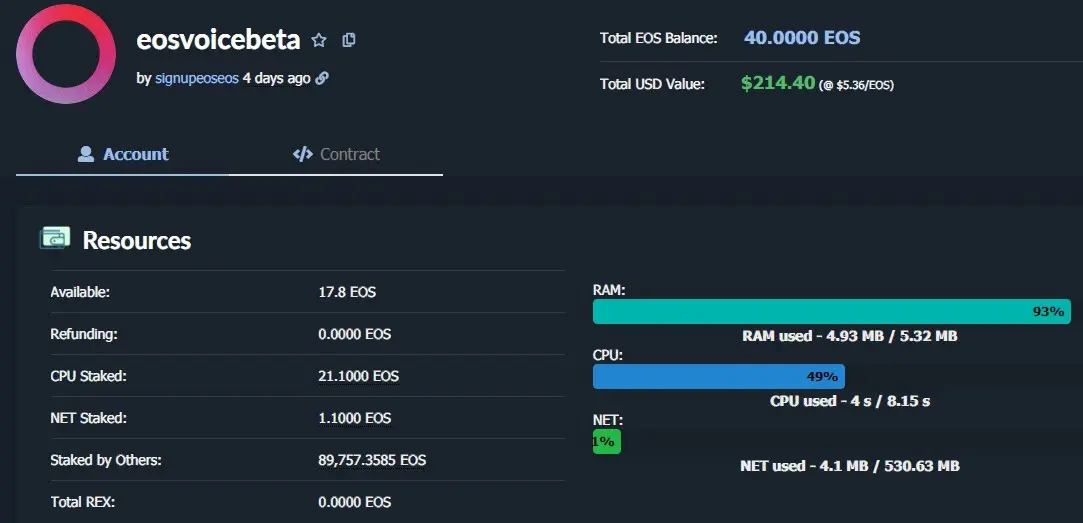Select the 21.1000 EOS CPU staked value
Viewport: 1083px width, 523px height.
coord(358,377)
